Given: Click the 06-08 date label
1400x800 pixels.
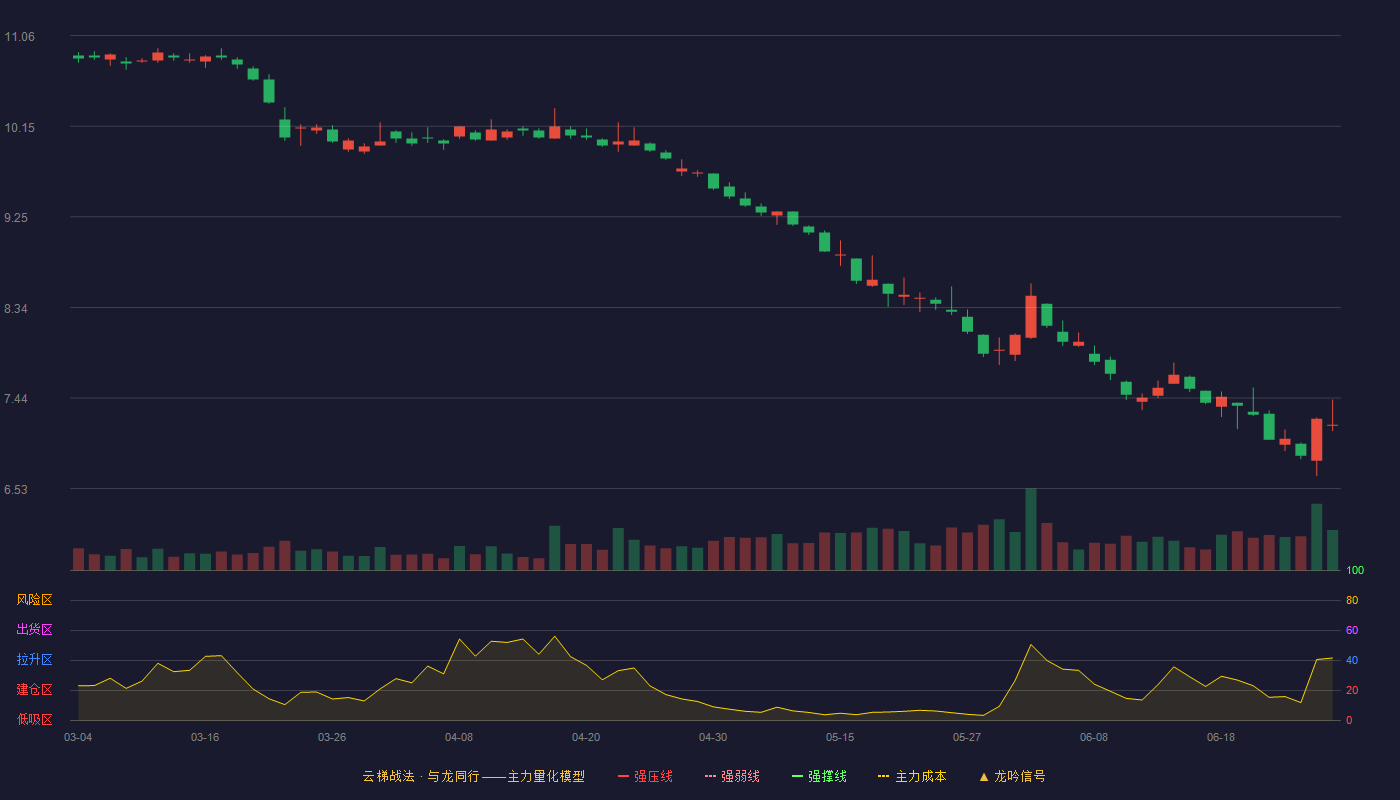Looking at the screenshot, I should coord(1094,737).
